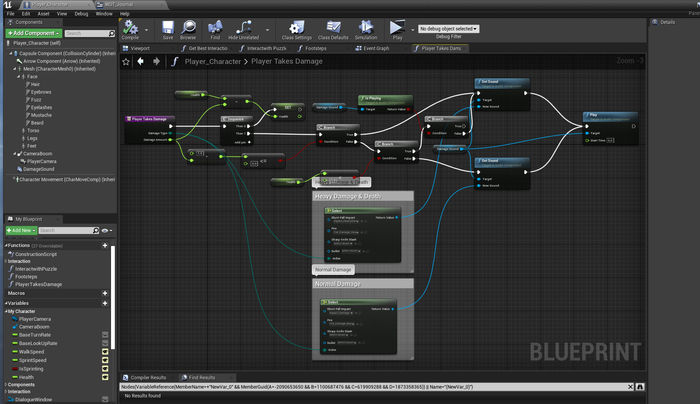Open My Blueprint view options eye
Viewport: 700px width, 404px height.
[105, 231]
